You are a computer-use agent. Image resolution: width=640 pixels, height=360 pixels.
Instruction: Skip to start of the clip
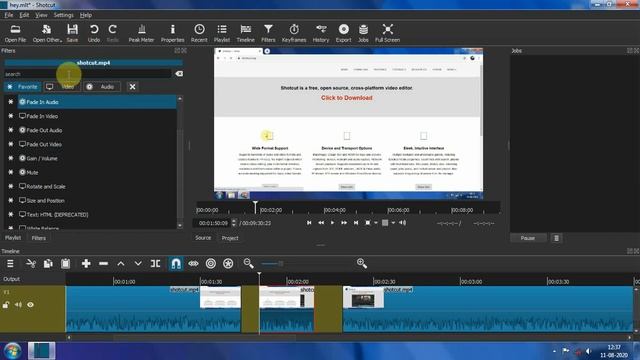309,223
